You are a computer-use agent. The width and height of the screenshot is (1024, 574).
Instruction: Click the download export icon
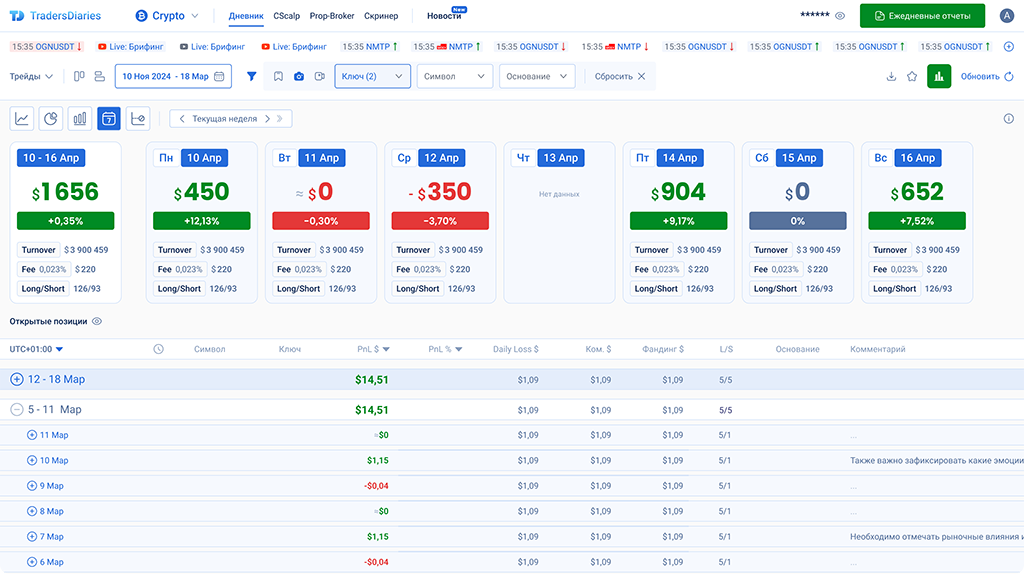point(891,77)
